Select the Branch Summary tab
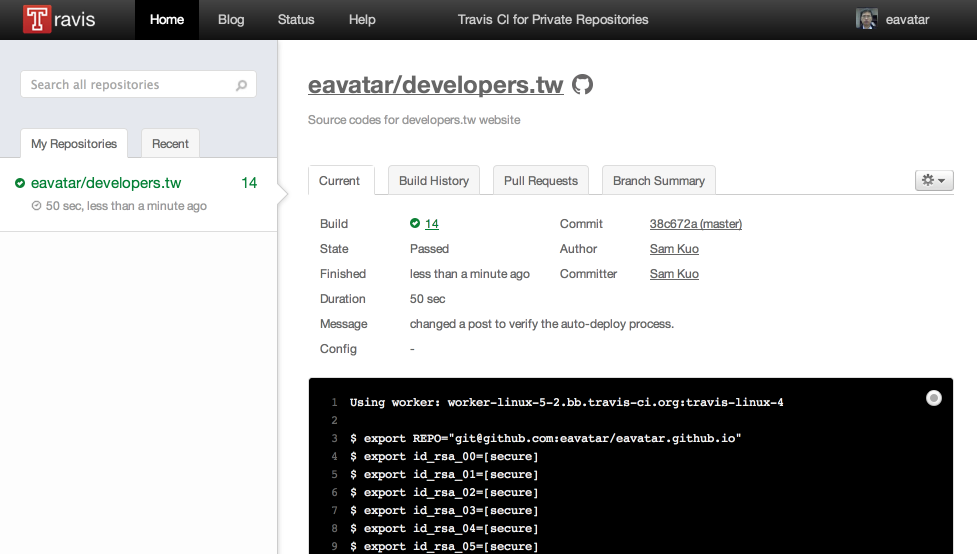The height and width of the screenshot is (554, 977). [658, 181]
